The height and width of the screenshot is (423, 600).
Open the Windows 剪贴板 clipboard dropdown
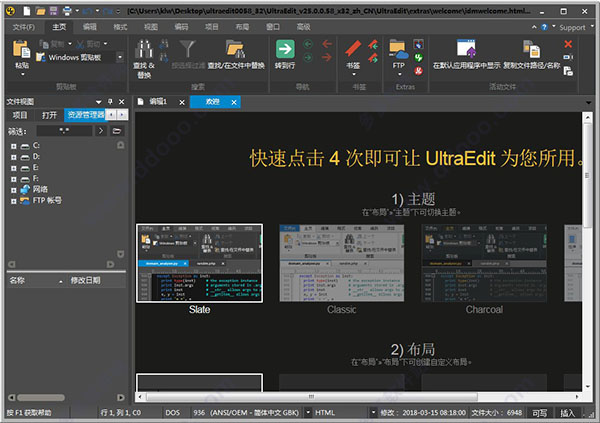tap(120, 57)
